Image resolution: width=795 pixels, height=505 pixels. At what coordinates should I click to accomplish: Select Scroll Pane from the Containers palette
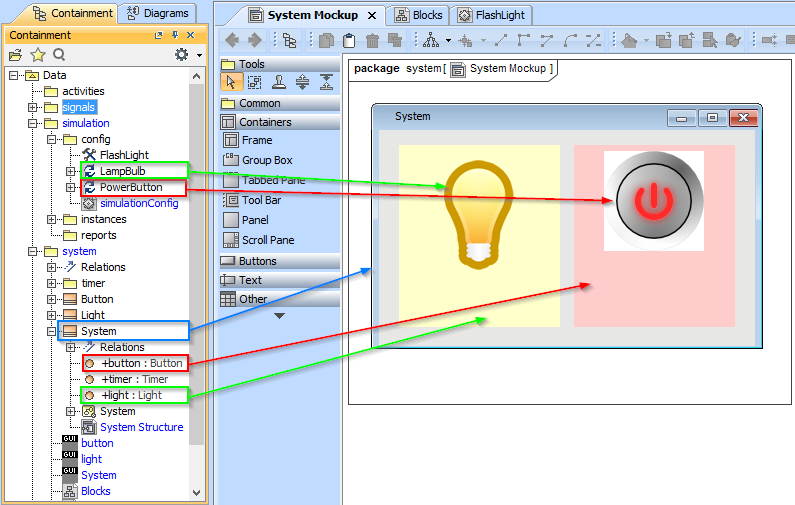point(267,240)
